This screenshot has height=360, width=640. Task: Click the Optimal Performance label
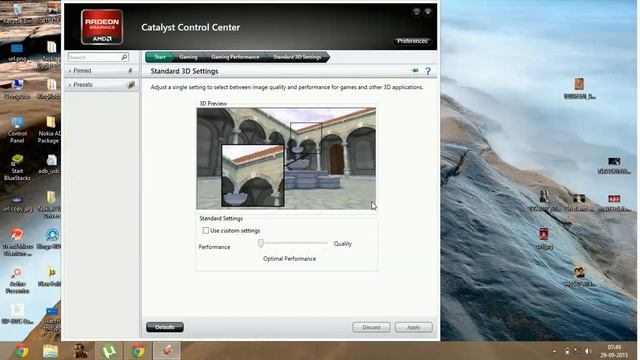[289, 259]
